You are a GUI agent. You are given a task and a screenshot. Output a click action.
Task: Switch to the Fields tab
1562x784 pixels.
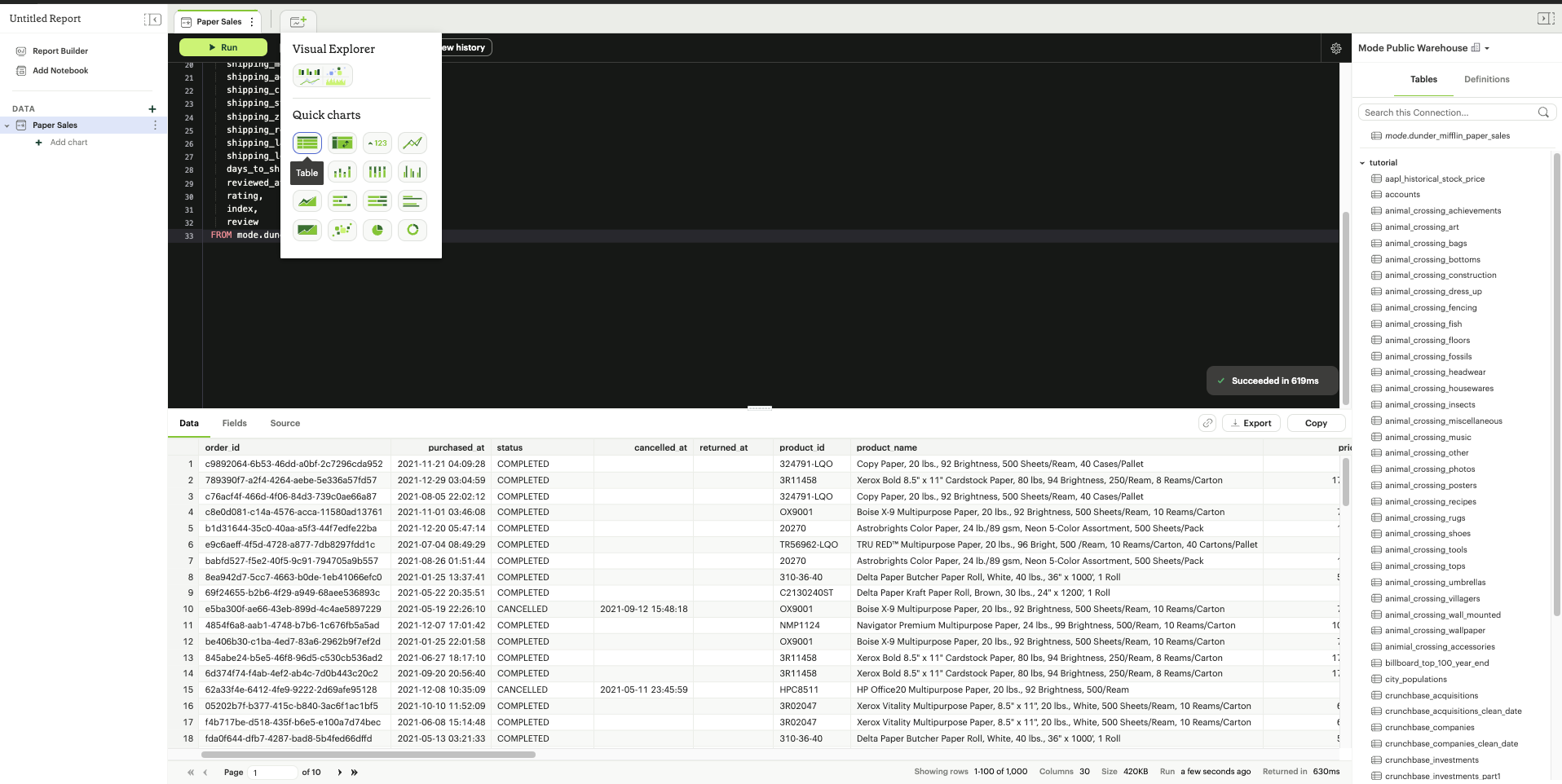[x=234, y=423]
